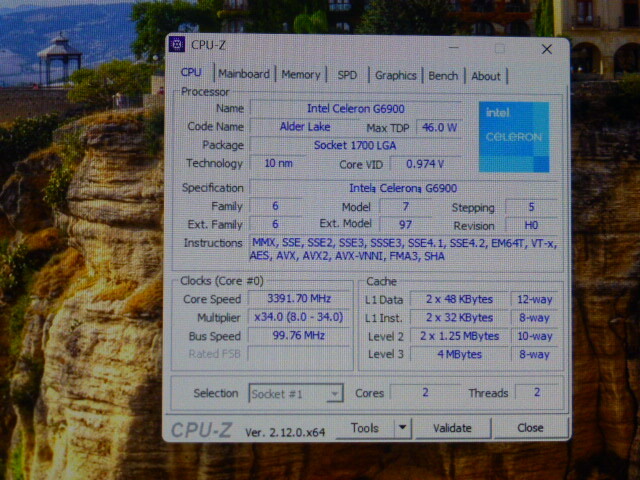This screenshot has width=640, height=480.
Task: Switch to the Bench tab
Action: [443, 76]
